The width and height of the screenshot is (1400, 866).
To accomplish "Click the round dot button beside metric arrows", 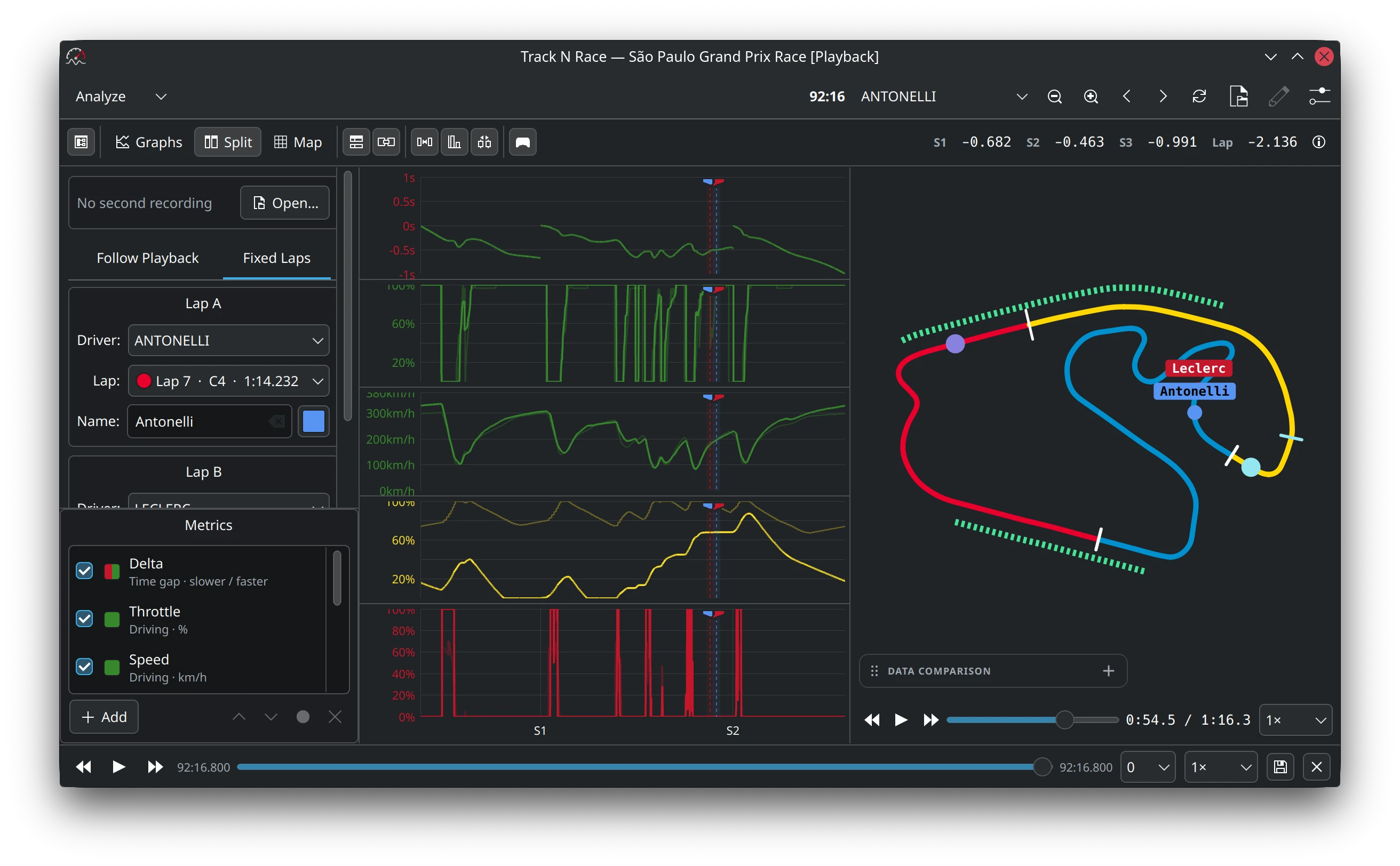I will (x=303, y=717).
